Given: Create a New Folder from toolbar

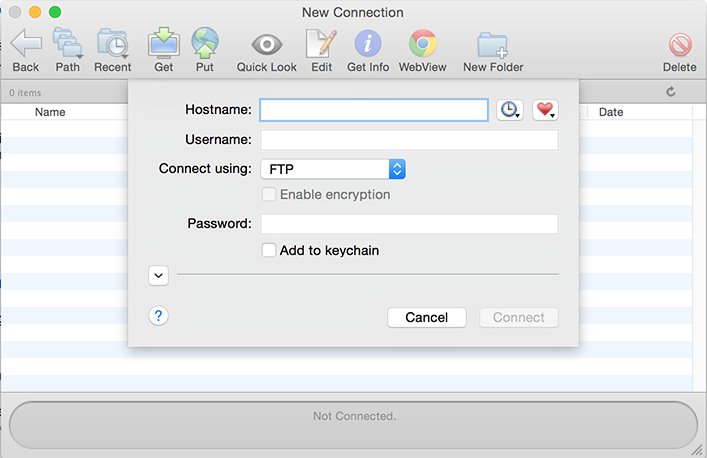Looking at the screenshot, I should click(x=492, y=45).
